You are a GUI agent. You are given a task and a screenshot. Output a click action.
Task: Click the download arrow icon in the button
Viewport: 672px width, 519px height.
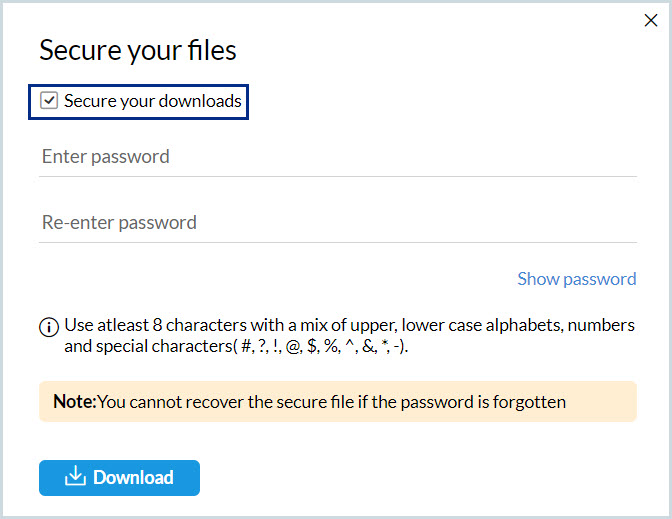[x=75, y=477]
